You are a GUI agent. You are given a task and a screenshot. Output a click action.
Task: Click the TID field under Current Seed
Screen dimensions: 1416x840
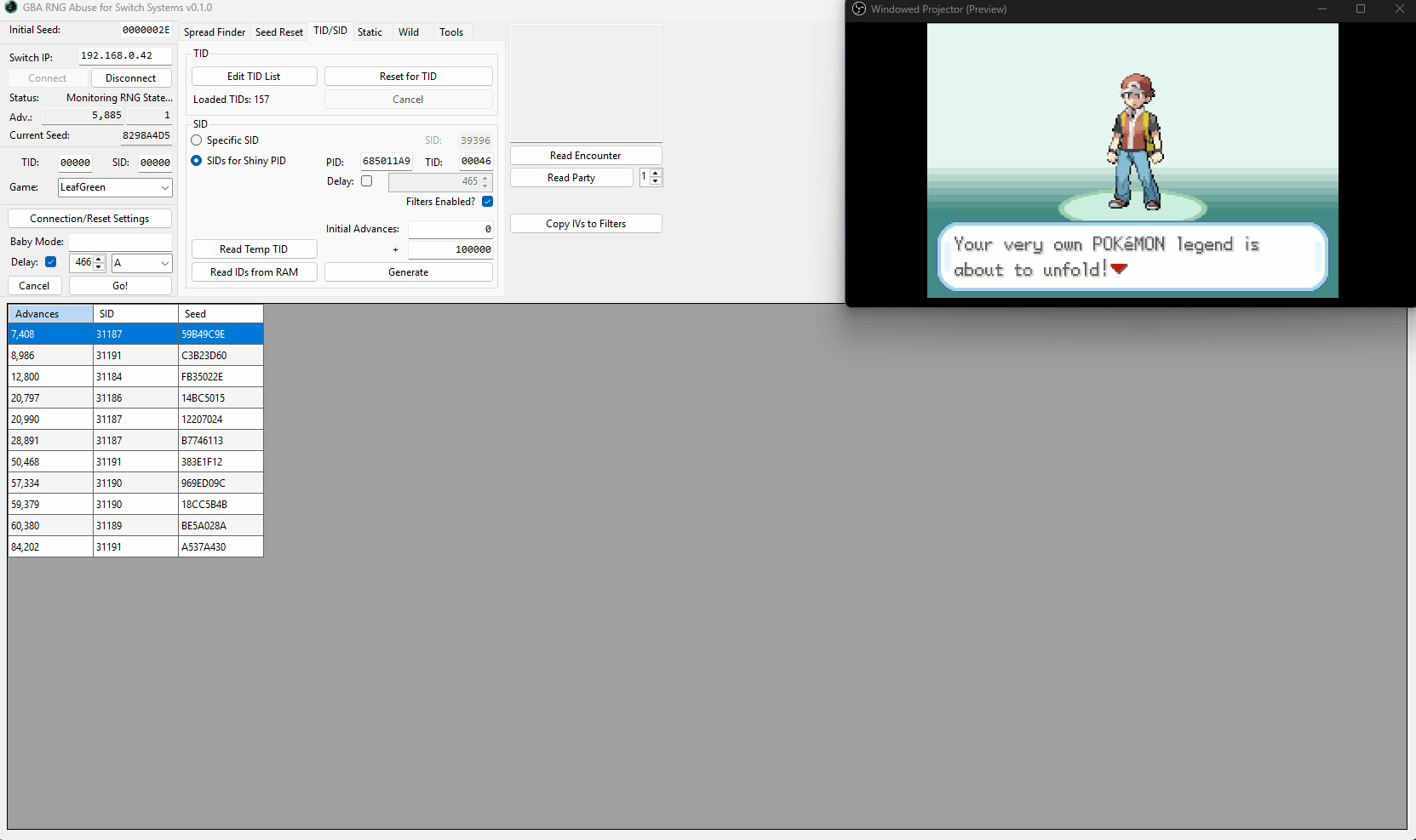[x=75, y=163]
